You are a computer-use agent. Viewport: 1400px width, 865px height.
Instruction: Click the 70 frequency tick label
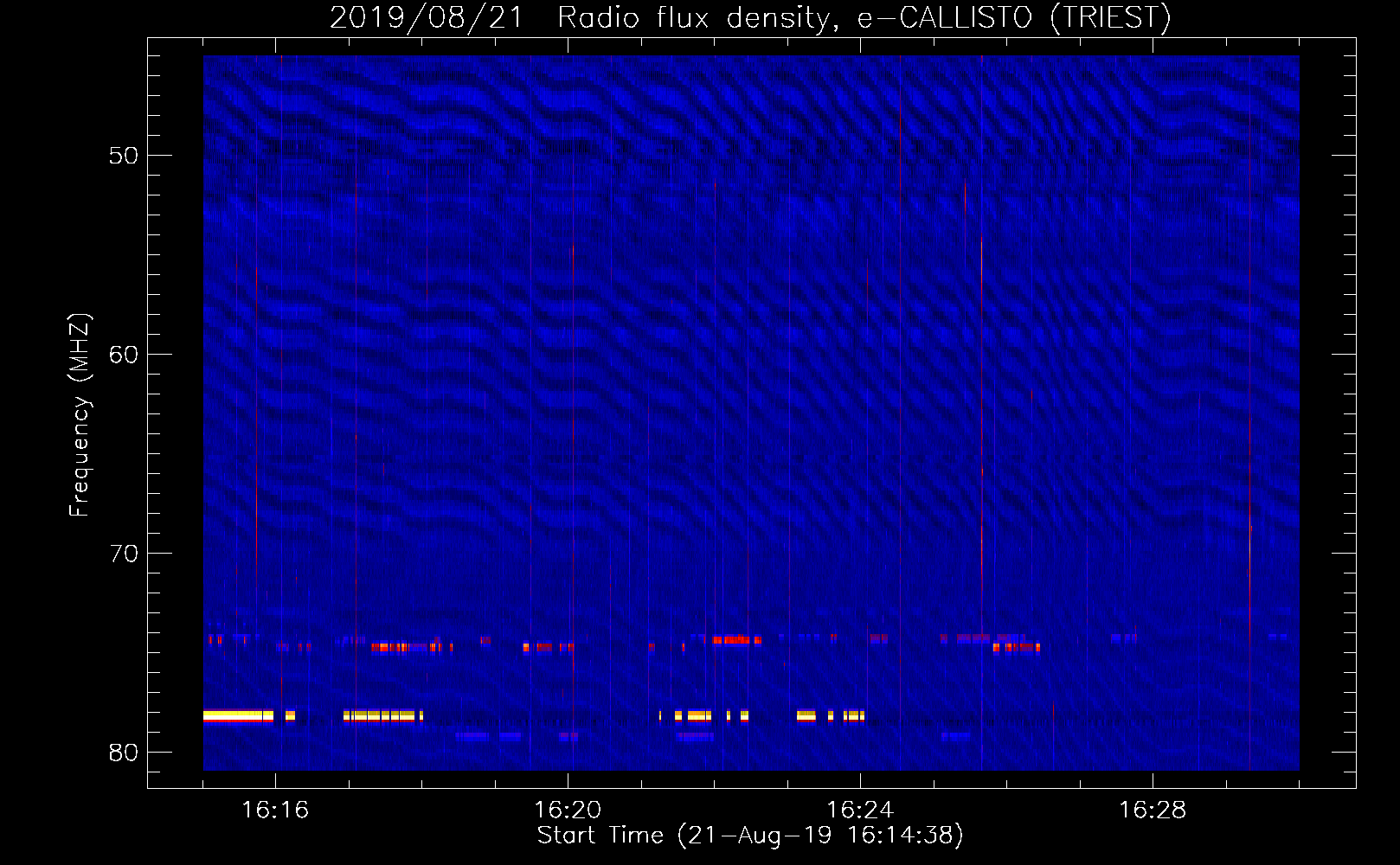[124, 554]
